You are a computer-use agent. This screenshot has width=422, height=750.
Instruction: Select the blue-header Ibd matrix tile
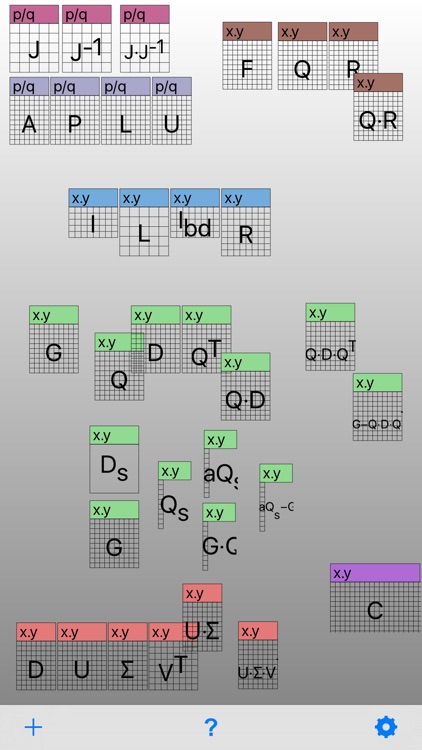[x=195, y=213]
